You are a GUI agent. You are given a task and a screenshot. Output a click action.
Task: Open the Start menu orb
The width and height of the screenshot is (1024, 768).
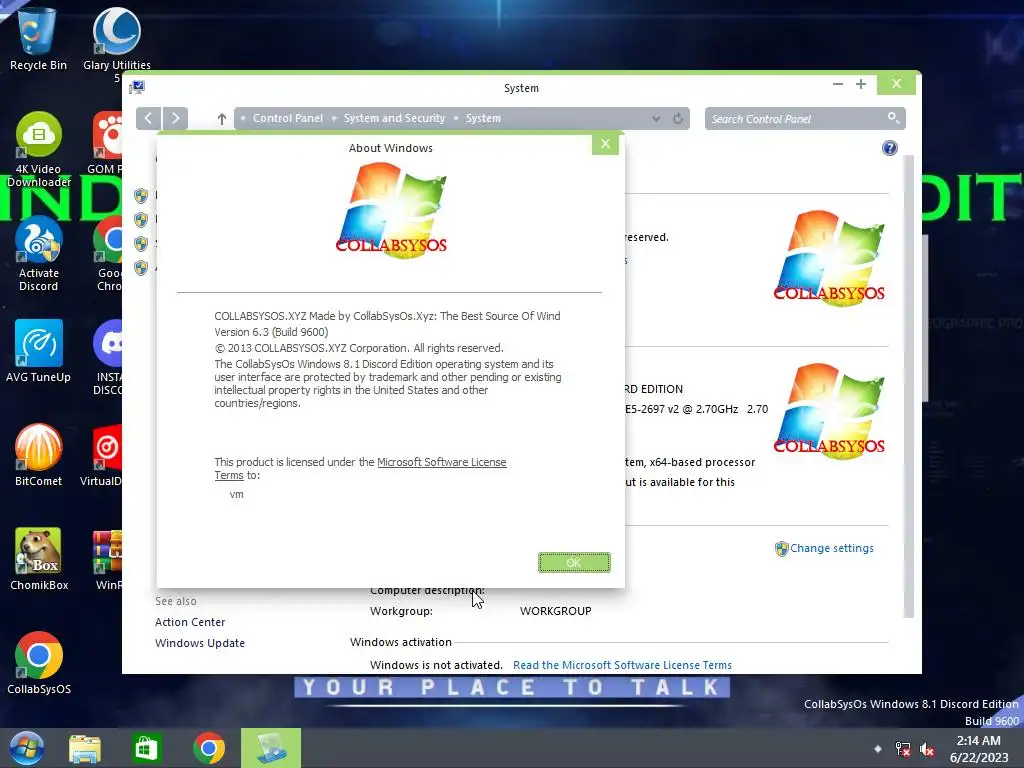point(26,748)
